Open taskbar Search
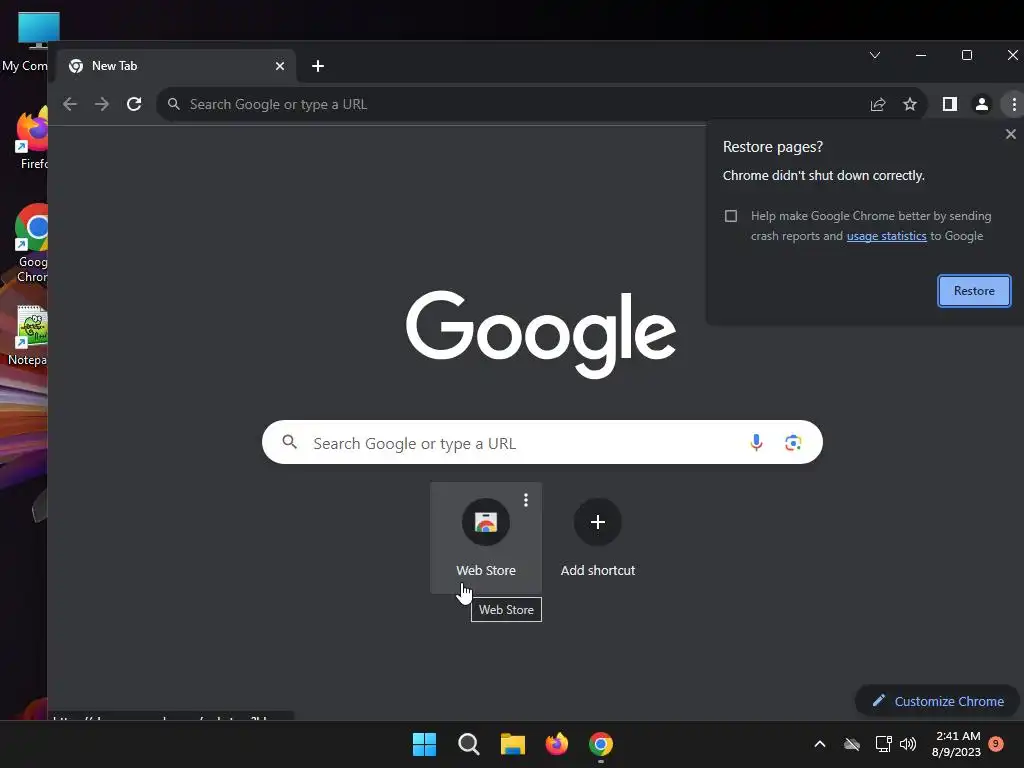This screenshot has height=768, width=1024. click(x=468, y=744)
